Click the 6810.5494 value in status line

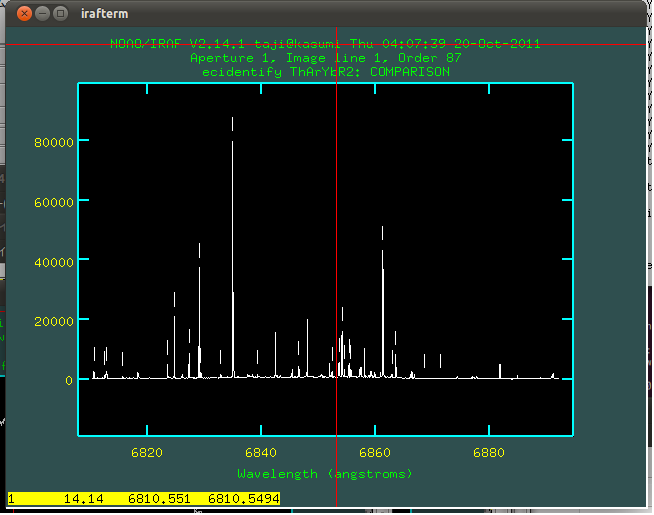click(244, 499)
